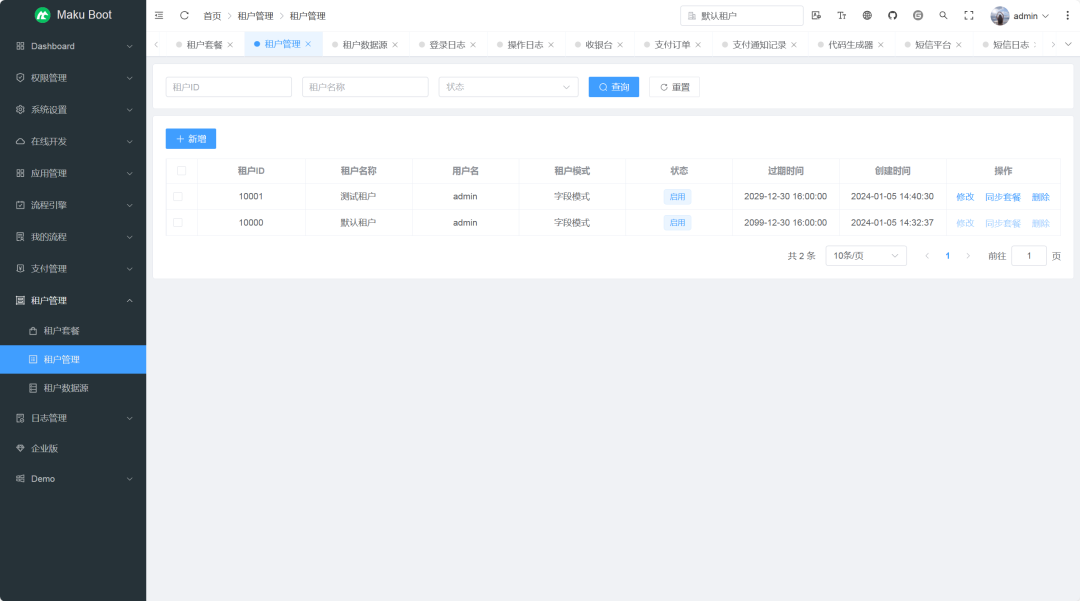Expand the 我的流程 menu
This screenshot has width=1080, height=601.
click(x=73, y=237)
